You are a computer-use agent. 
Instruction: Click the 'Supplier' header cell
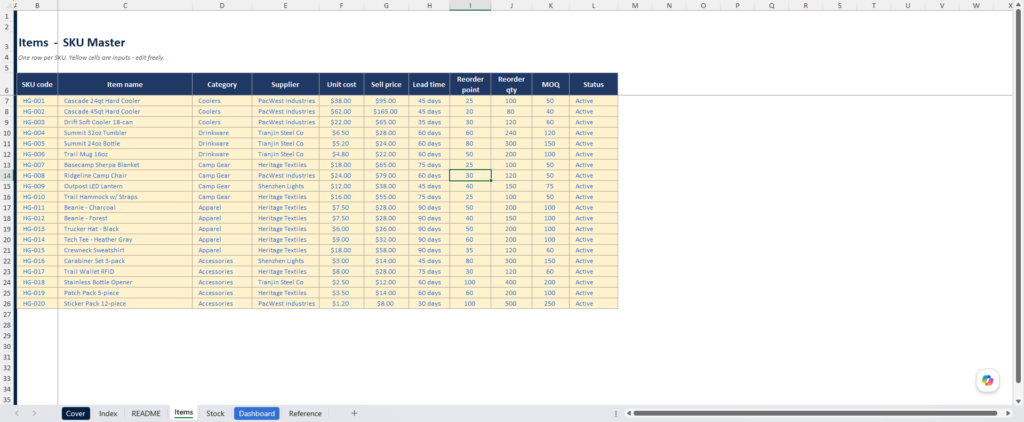(285, 84)
